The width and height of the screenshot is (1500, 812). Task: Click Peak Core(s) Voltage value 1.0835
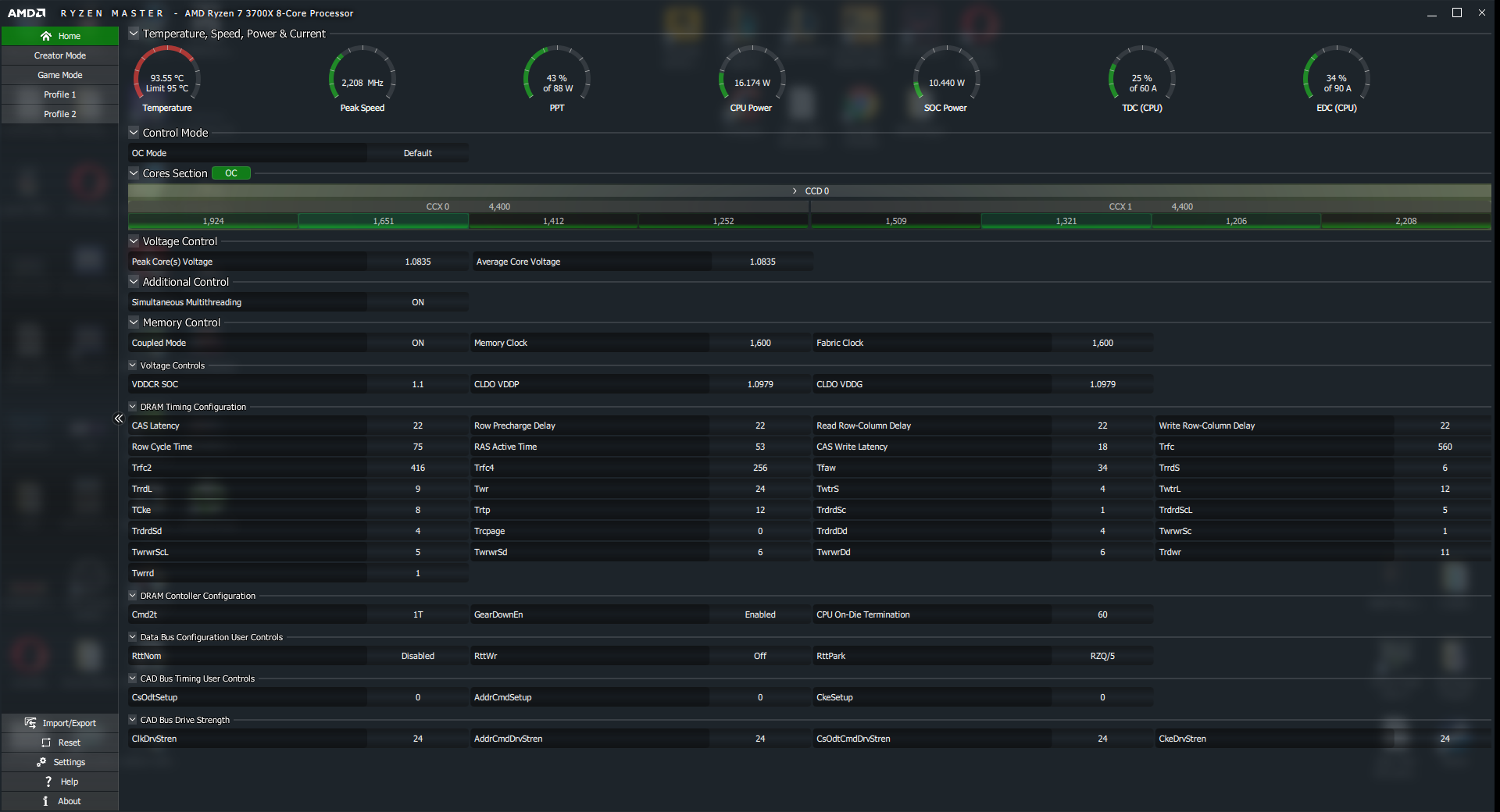coord(418,262)
